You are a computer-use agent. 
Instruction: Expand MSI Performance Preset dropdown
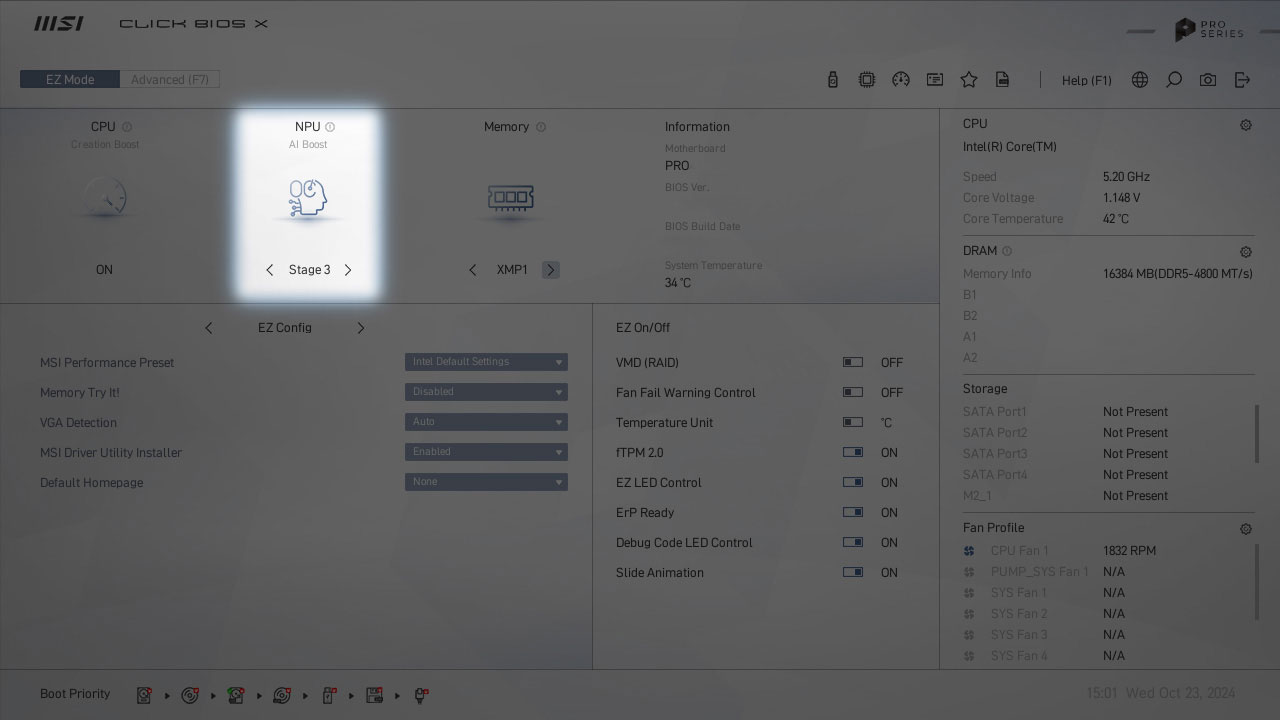(486, 362)
